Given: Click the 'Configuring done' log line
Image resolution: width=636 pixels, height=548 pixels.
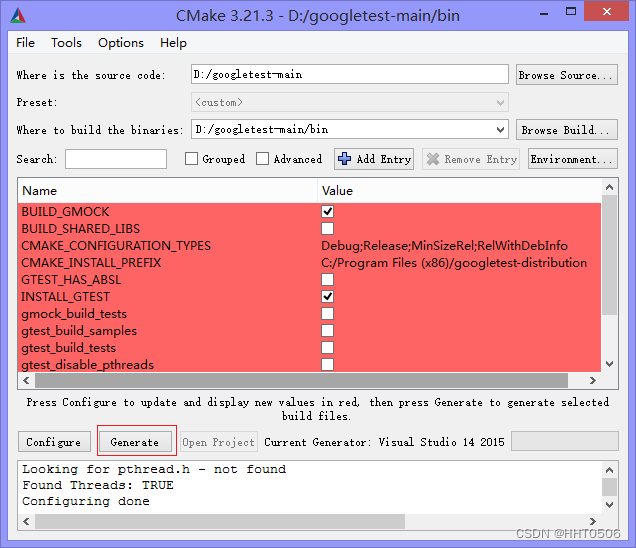Looking at the screenshot, I should pyautogui.click(x=86, y=501).
